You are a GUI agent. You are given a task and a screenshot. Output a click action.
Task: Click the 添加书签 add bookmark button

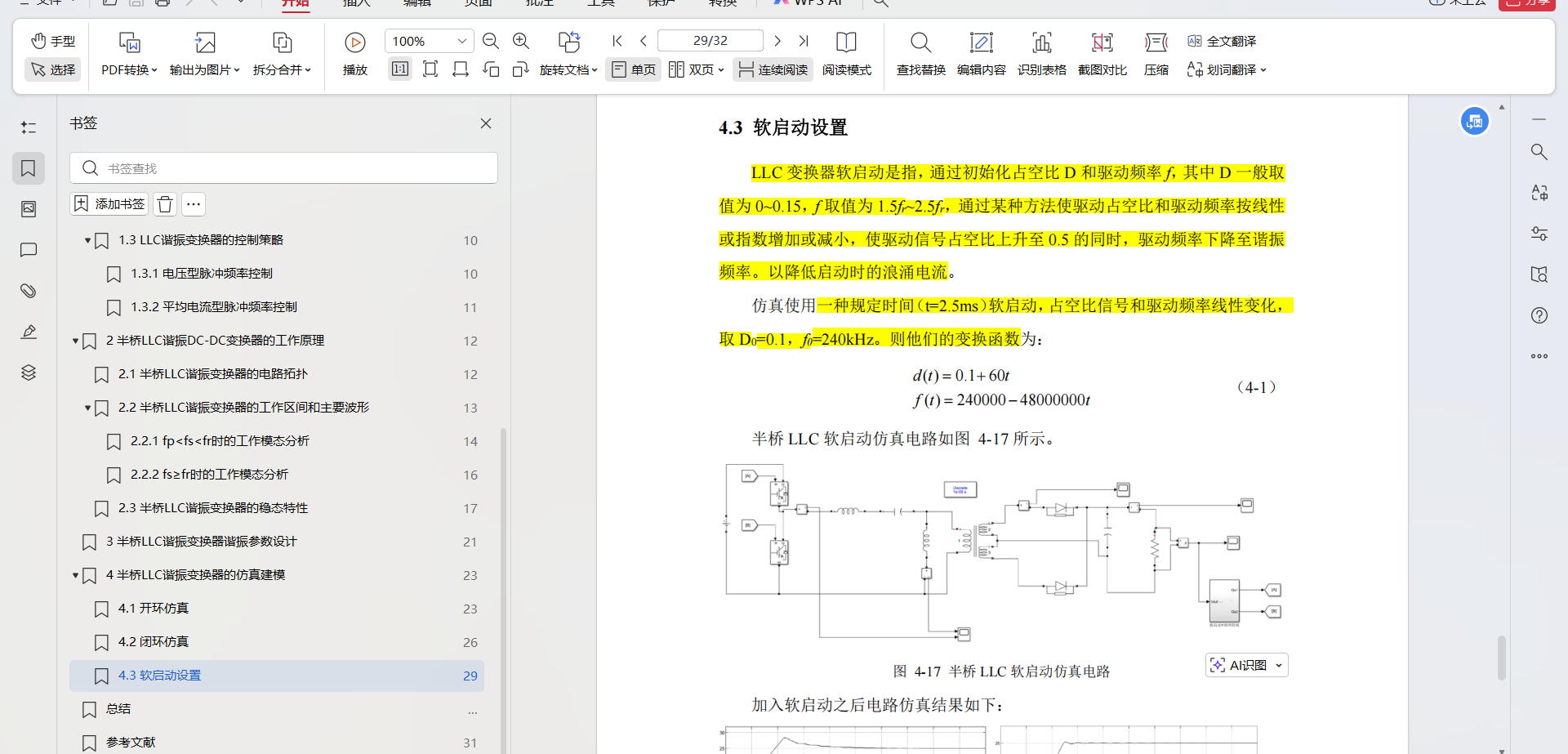(x=109, y=204)
